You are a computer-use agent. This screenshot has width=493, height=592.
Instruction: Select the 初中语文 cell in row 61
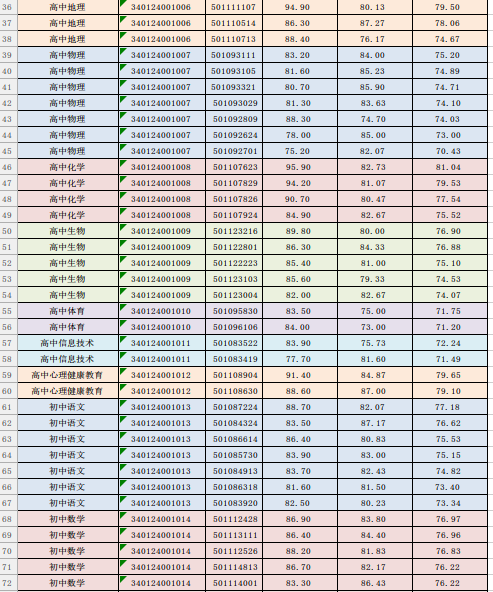click(68, 407)
